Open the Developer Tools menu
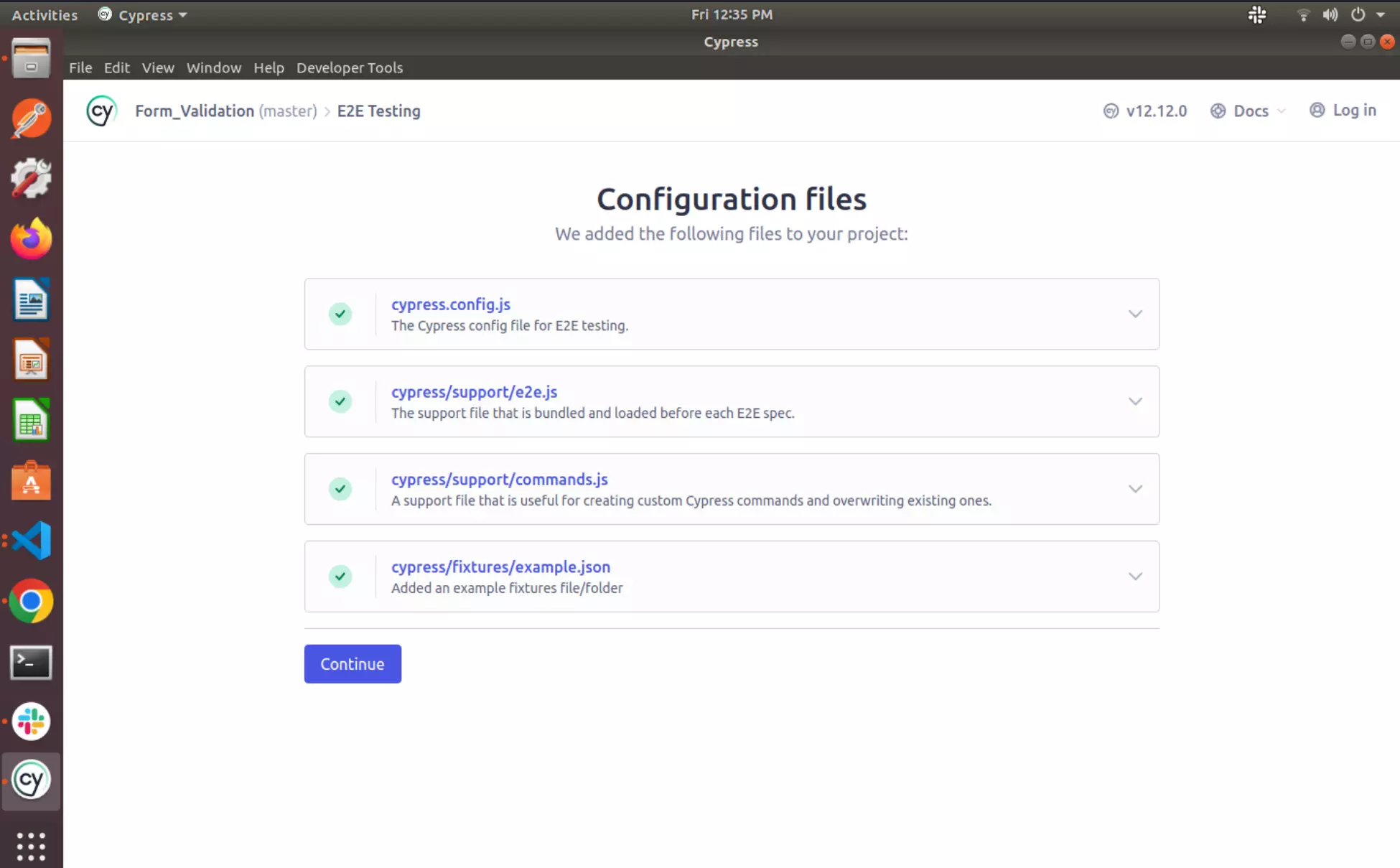The width and height of the screenshot is (1400, 868). point(350,67)
